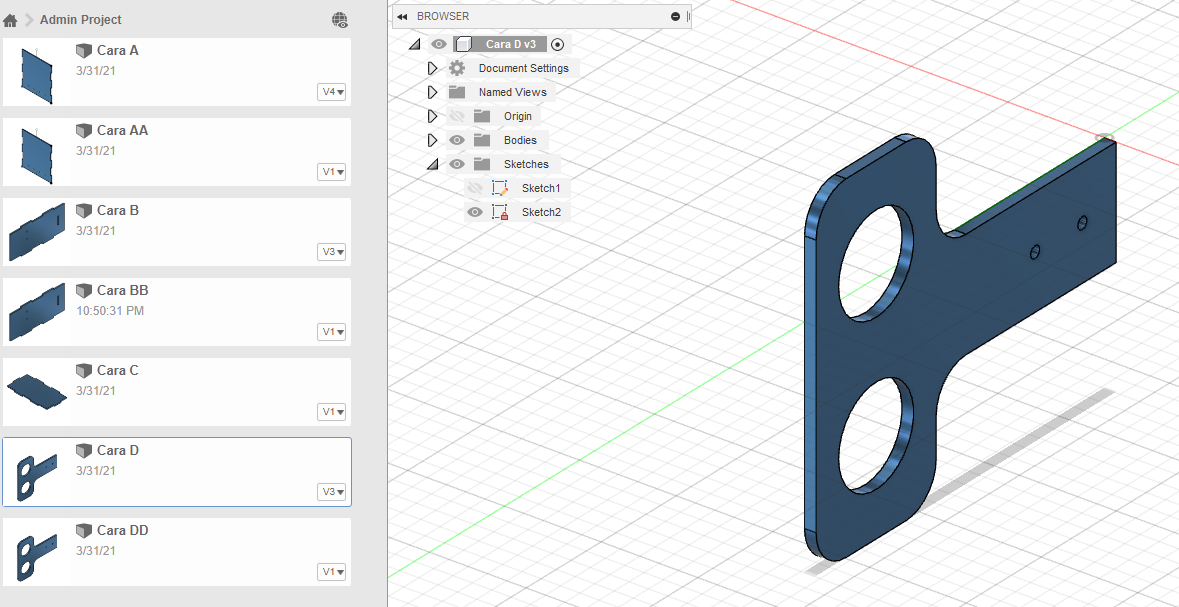Go to the home icon in data panel
Screen dimensions: 1179x607
pyautogui.click(x=10, y=20)
